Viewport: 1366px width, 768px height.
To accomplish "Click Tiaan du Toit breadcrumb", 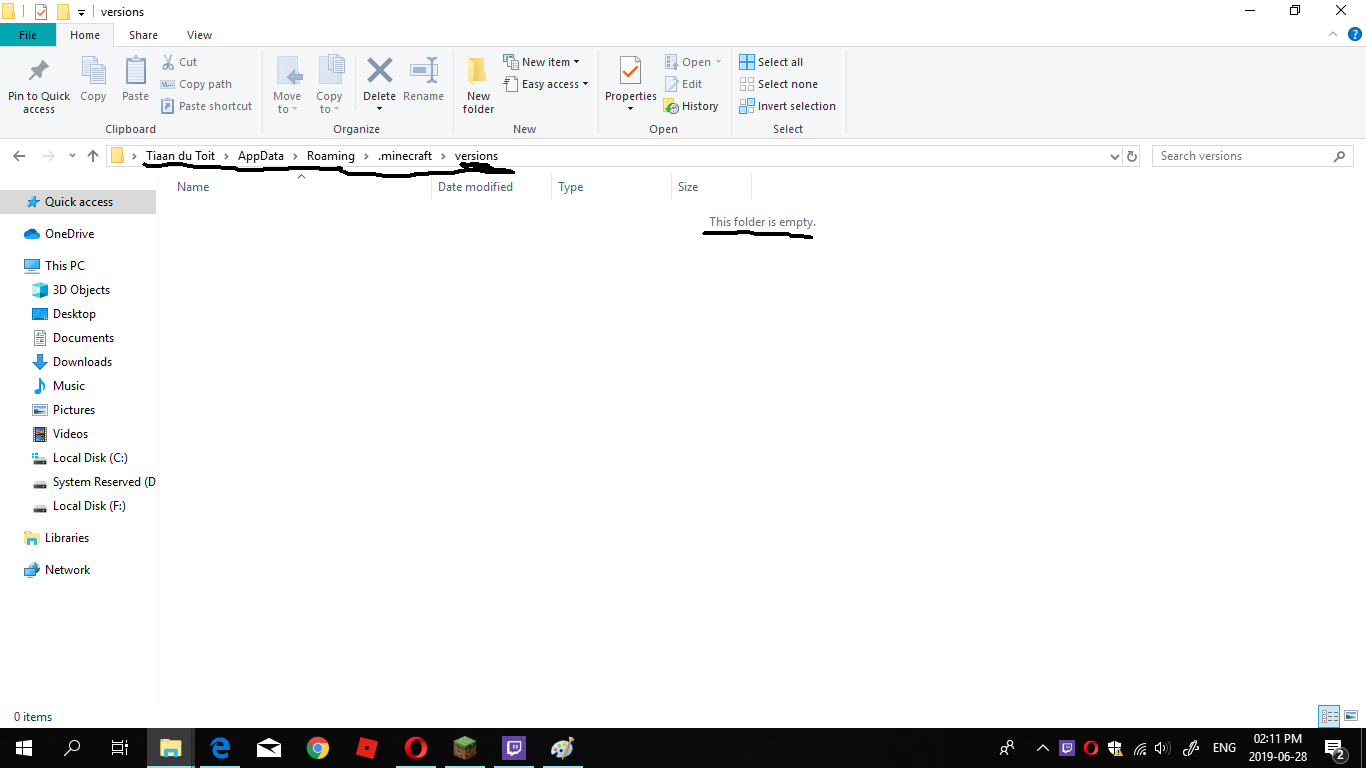I will pos(180,156).
